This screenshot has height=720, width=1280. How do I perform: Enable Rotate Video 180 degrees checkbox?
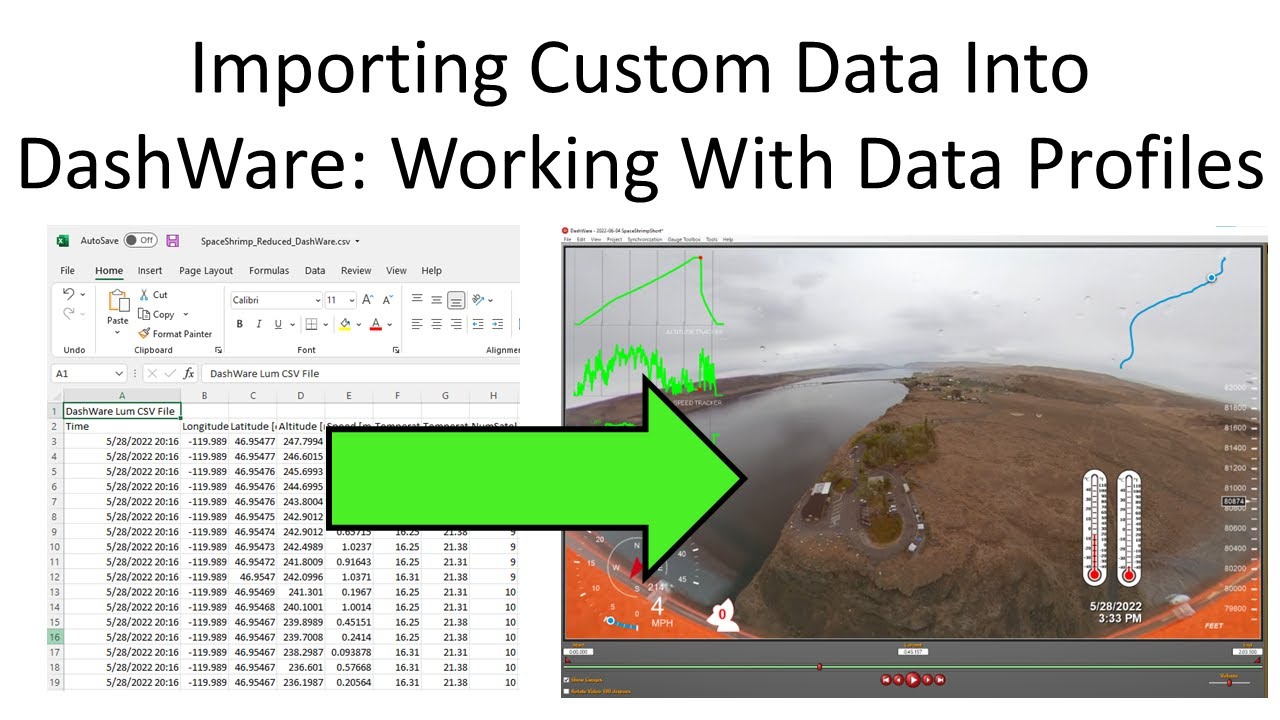point(567,690)
